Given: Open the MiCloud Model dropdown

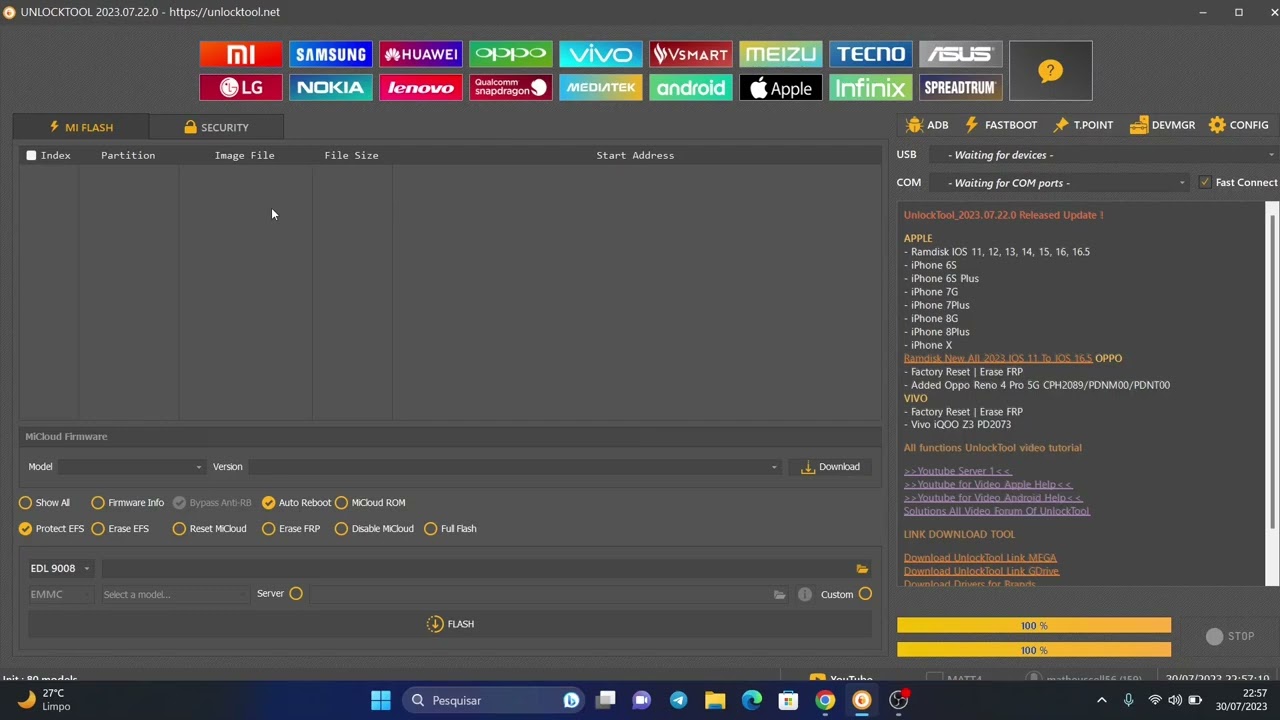Looking at the screenshot, I should [130, 467].
